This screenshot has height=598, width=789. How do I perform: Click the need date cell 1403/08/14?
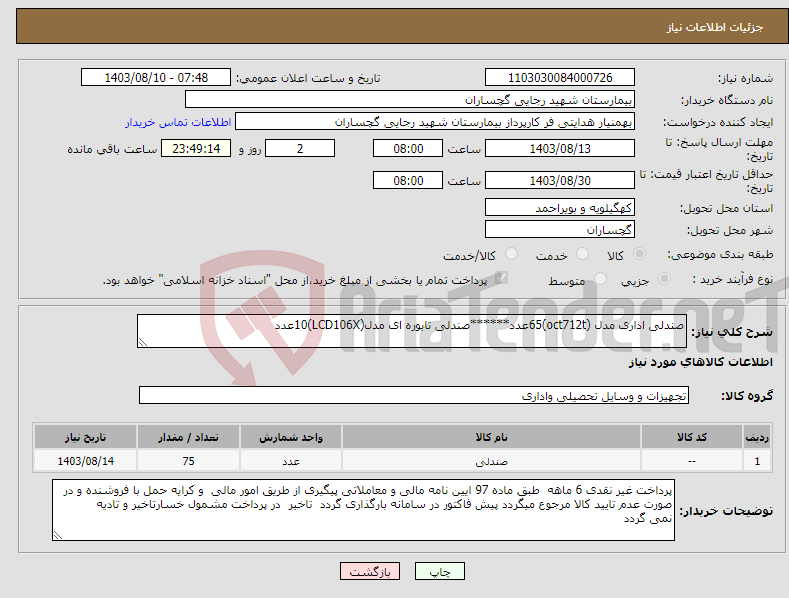pyautogui.click(x=85, y=461)
